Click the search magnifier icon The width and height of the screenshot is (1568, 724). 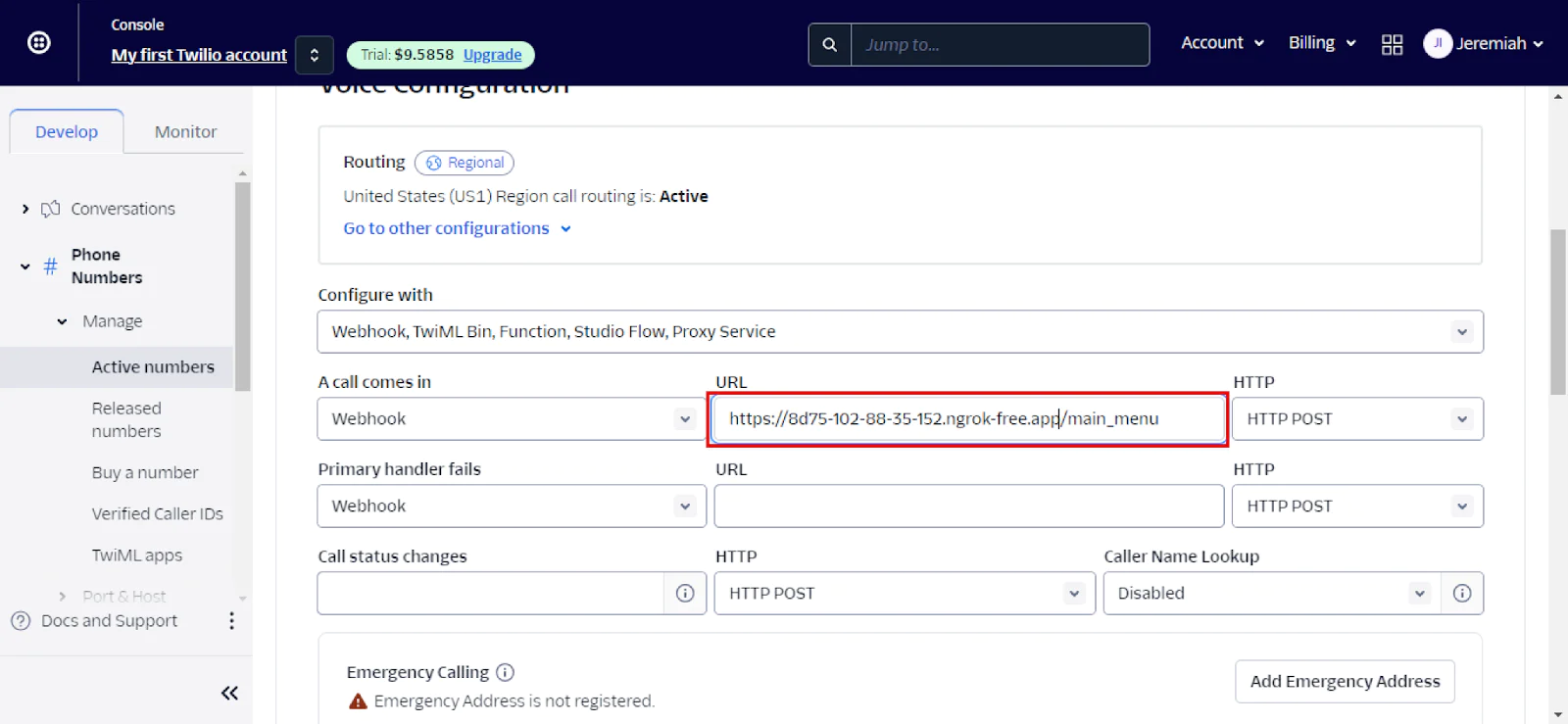coord(830,44)
